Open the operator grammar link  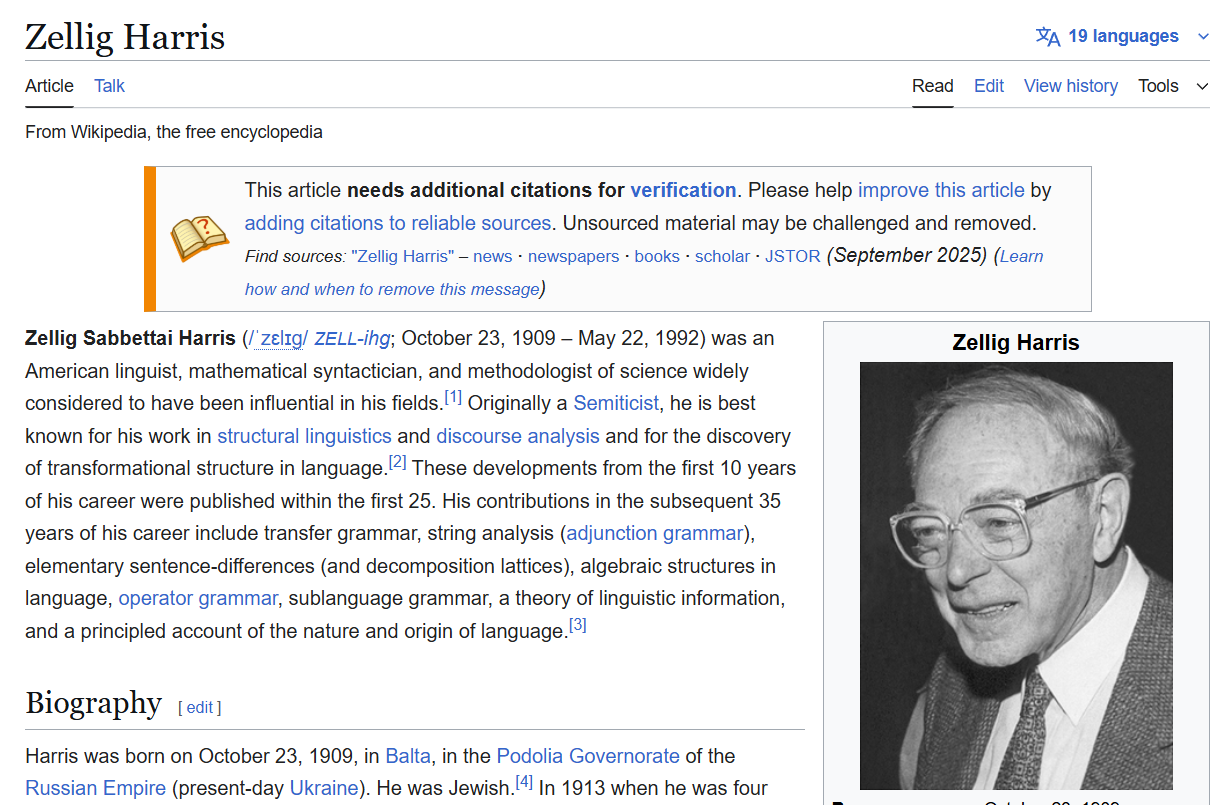(x=197, y=598)
